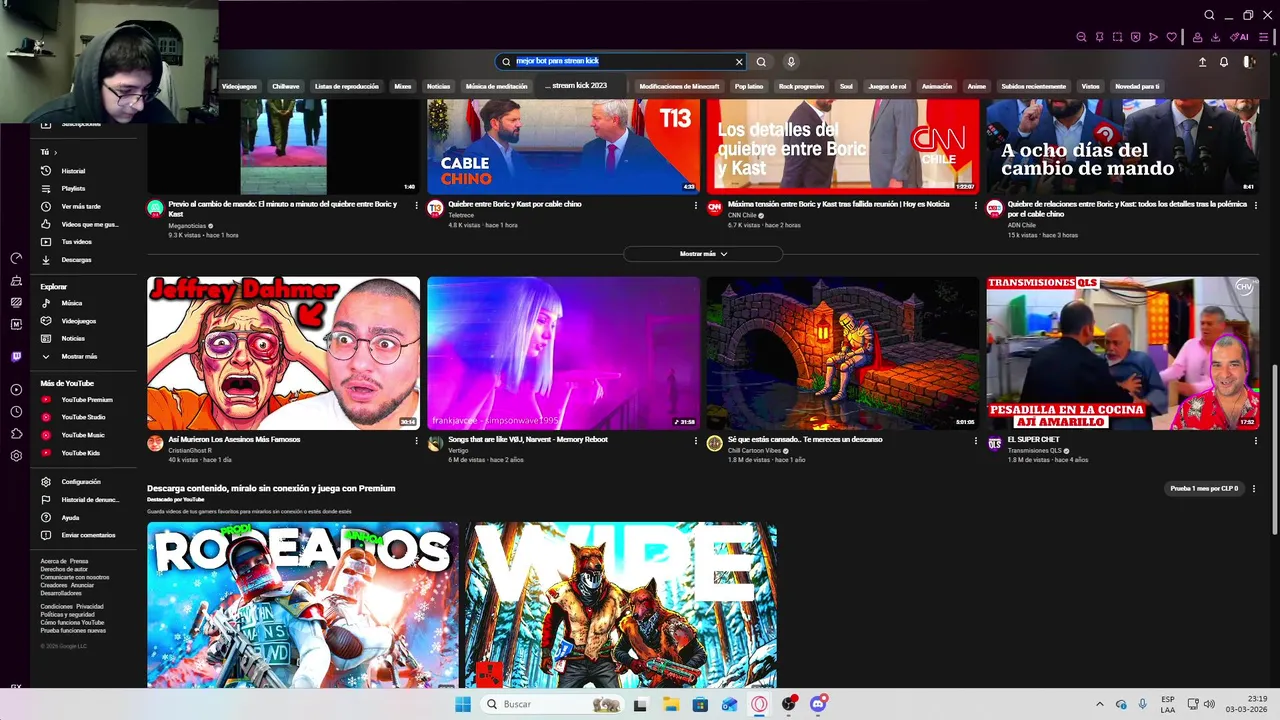This screenshot has height=720, width=1280.
Task: Open CristianGhost R channel link
Action: pyautogui.click(x=190, y=450)
